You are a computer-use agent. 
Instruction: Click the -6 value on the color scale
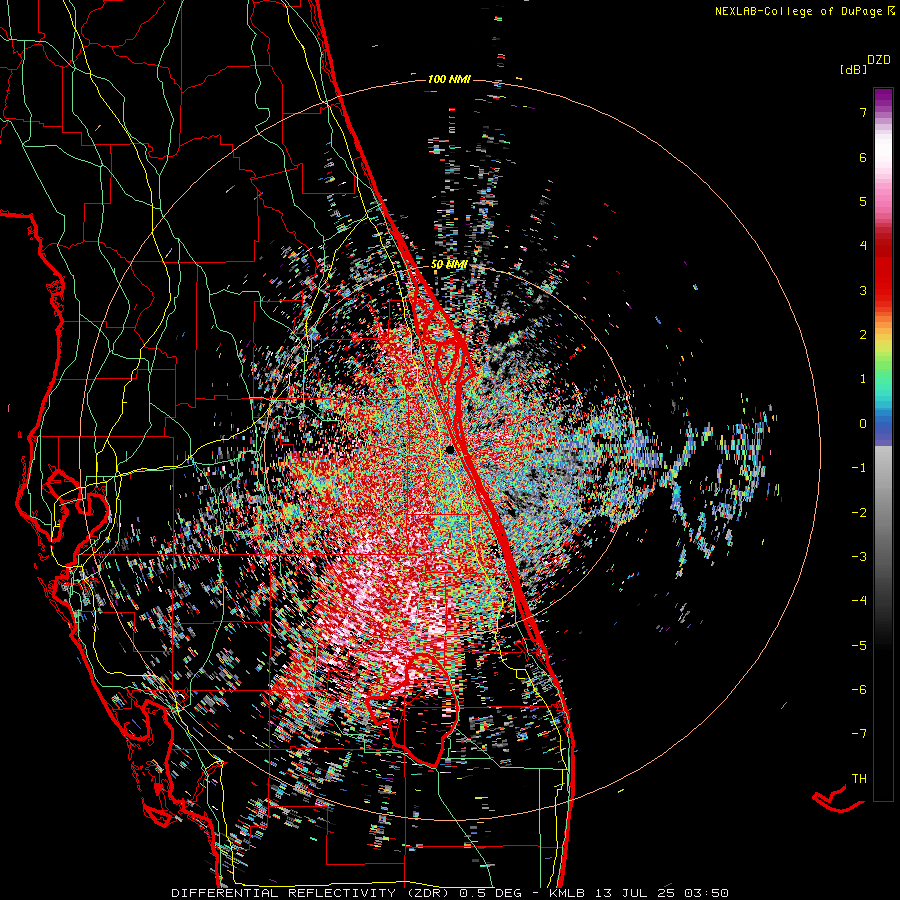coord(859,689)
